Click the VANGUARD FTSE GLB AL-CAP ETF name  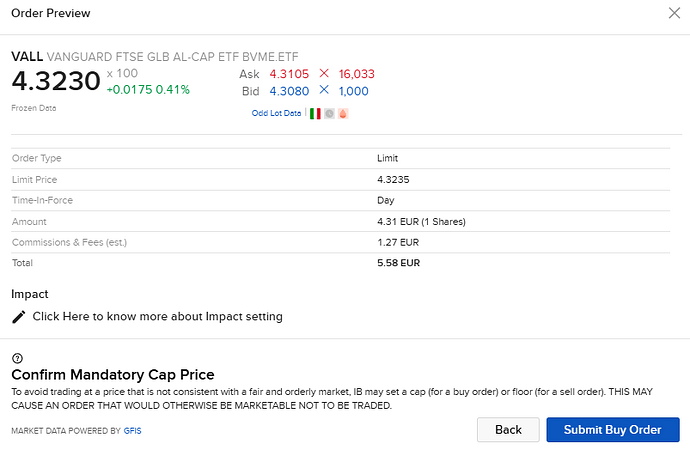click(172, 57)
